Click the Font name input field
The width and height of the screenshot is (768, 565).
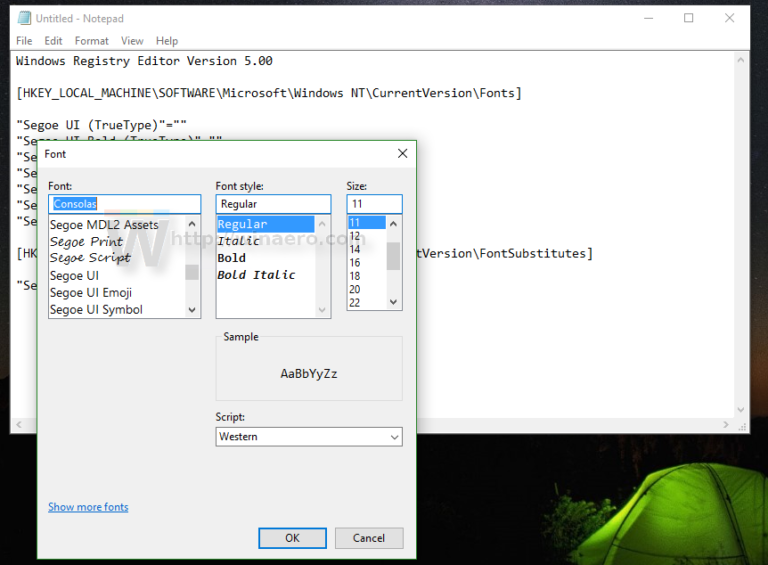click(x=124, y=204)
